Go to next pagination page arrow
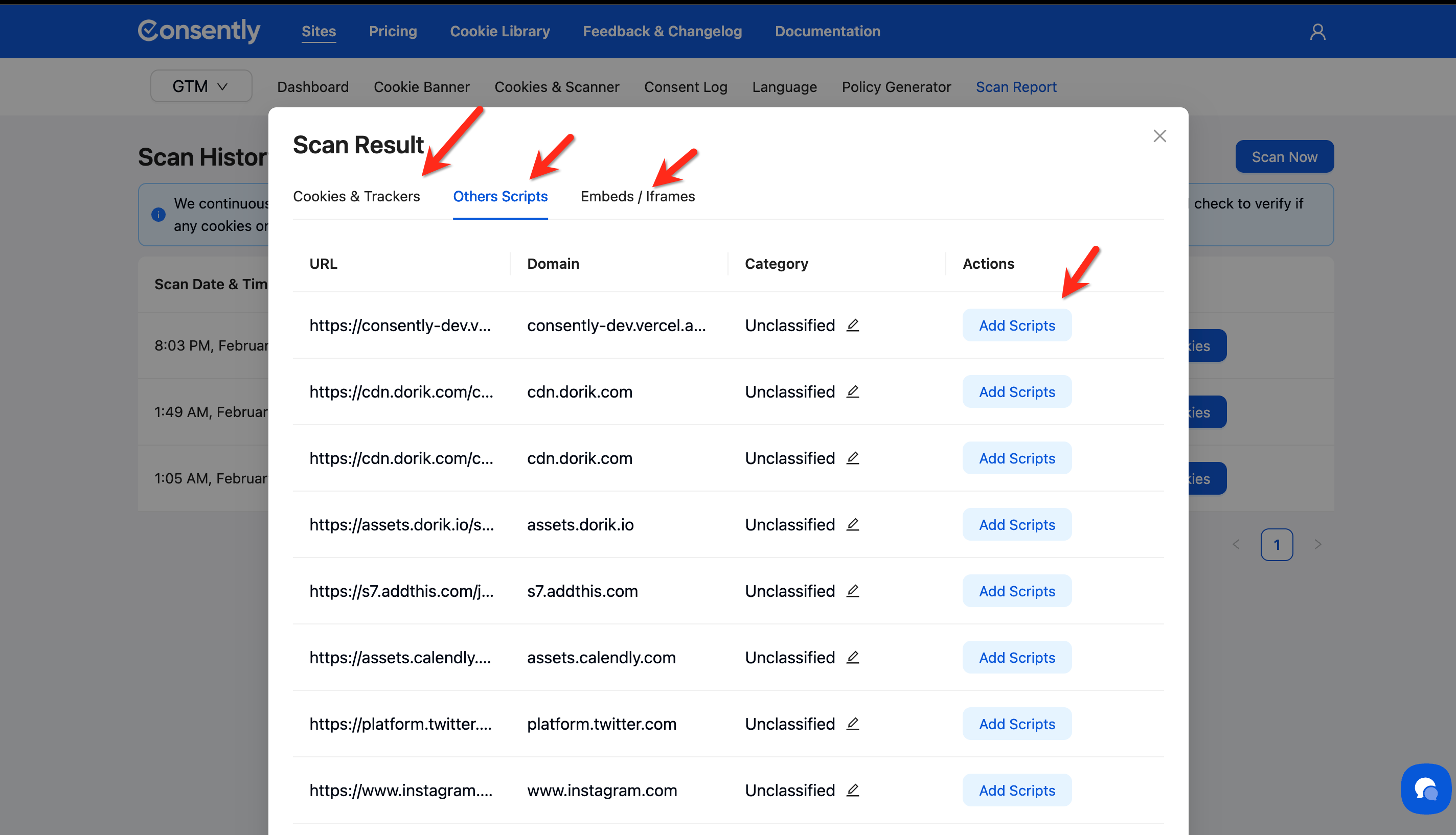Screen dimensions: 1456x835 [1318, 544]
